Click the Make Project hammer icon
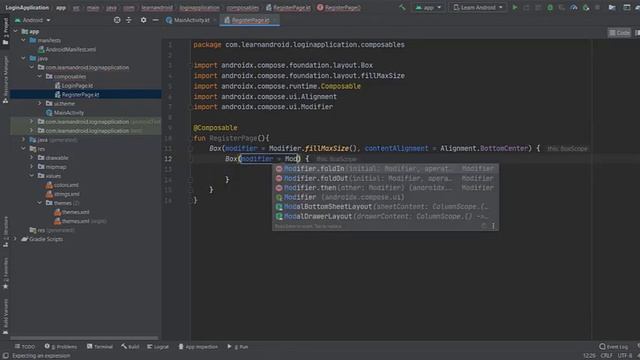640x360 pixels. [x=402, y=7]
